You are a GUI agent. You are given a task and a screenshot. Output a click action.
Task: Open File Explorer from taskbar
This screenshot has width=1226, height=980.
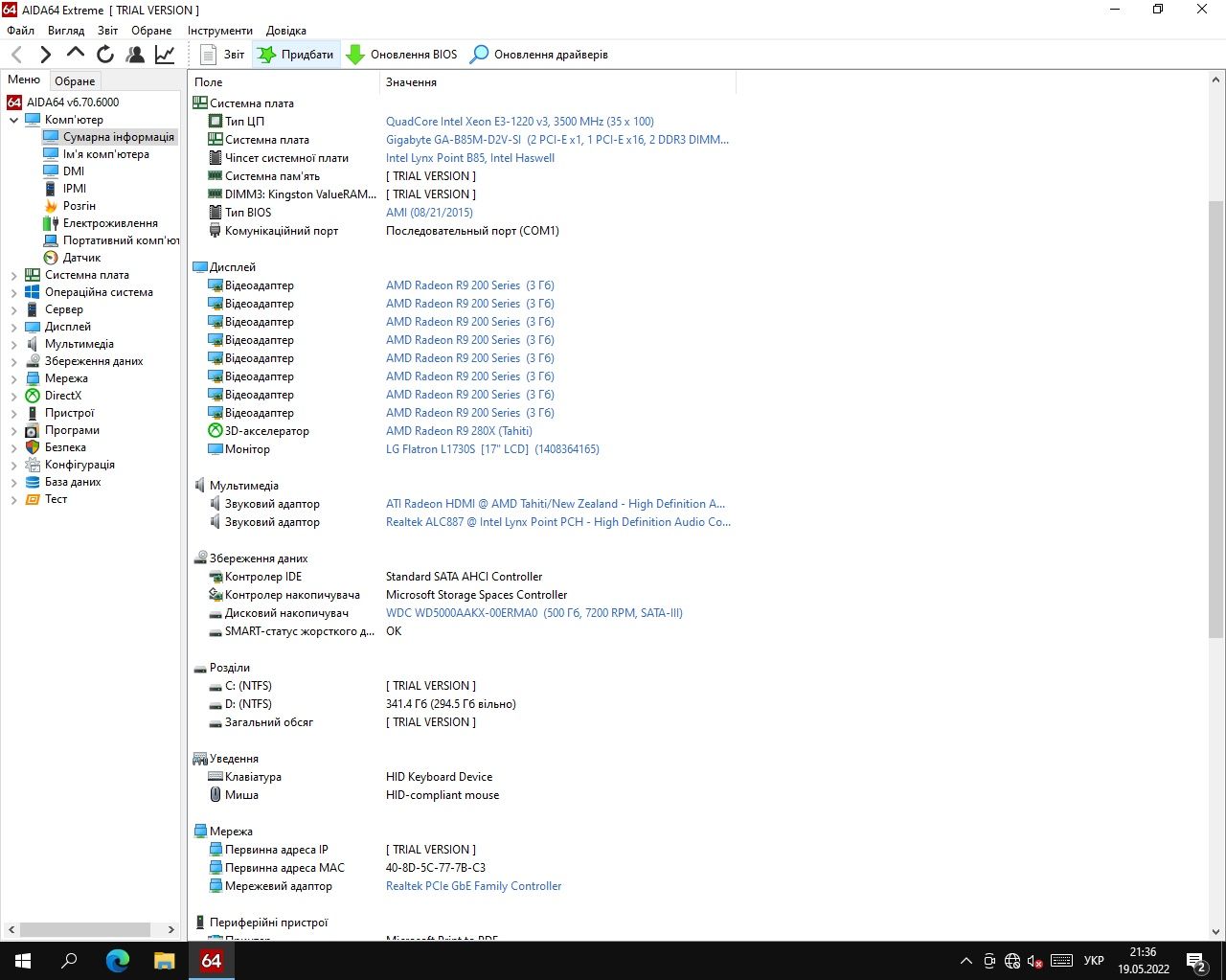(x=165, y=961)
